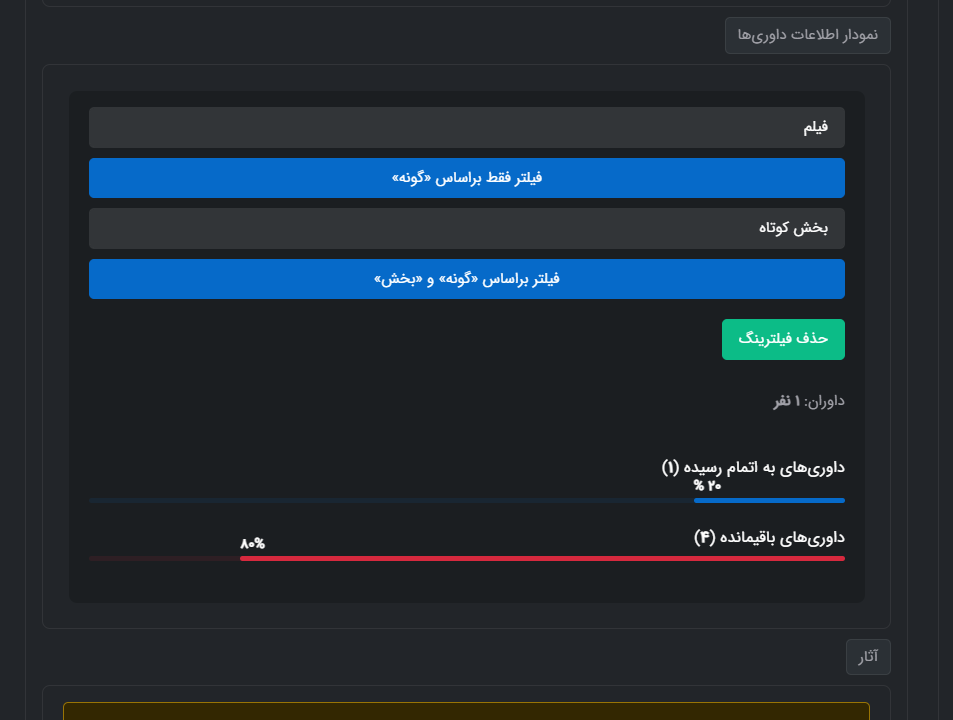Click the «داوران: ۱ نفر» judges count
953x720 pixels.
(x=808, y=401)
